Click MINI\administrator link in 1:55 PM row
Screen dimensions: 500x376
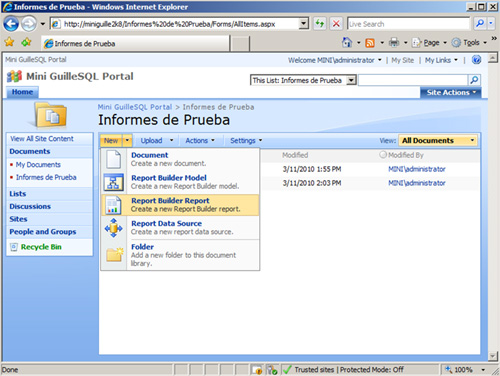pyautogui.click(x=417, y=169)
